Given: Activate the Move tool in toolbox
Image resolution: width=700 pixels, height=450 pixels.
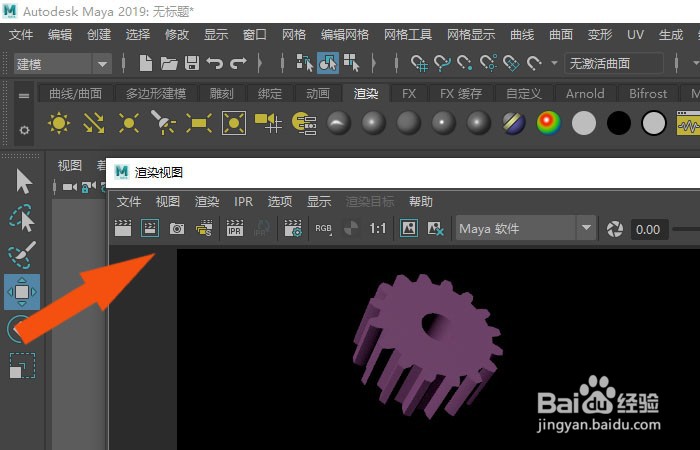Looking at the screenshot, I should tap(22, 292).
